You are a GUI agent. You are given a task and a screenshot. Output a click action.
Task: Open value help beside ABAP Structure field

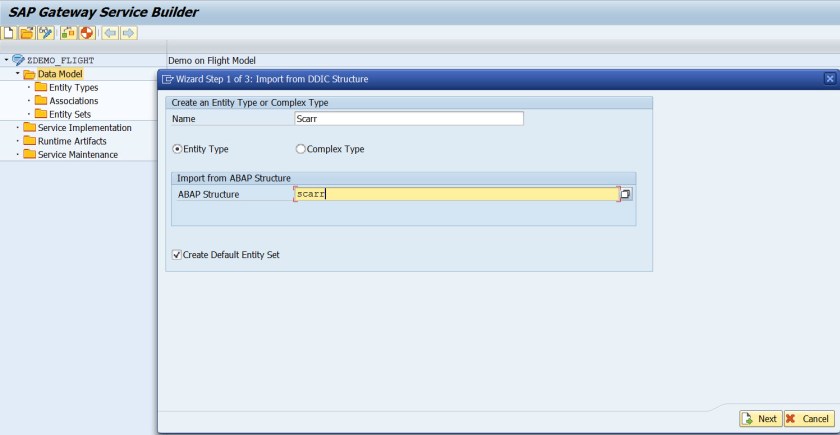(x=626, y=194)
